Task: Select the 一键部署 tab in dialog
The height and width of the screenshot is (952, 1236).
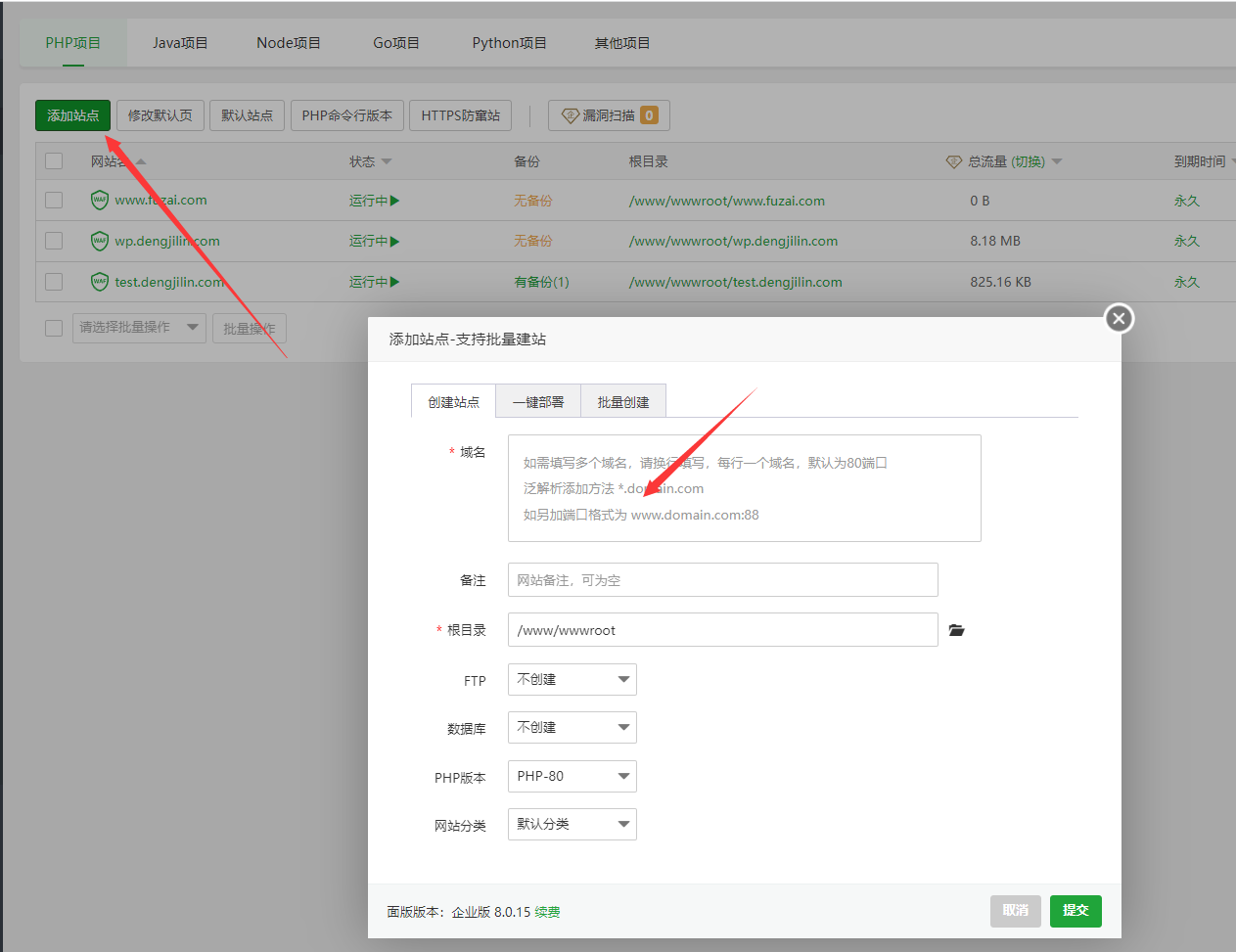Action: (538, 401)
